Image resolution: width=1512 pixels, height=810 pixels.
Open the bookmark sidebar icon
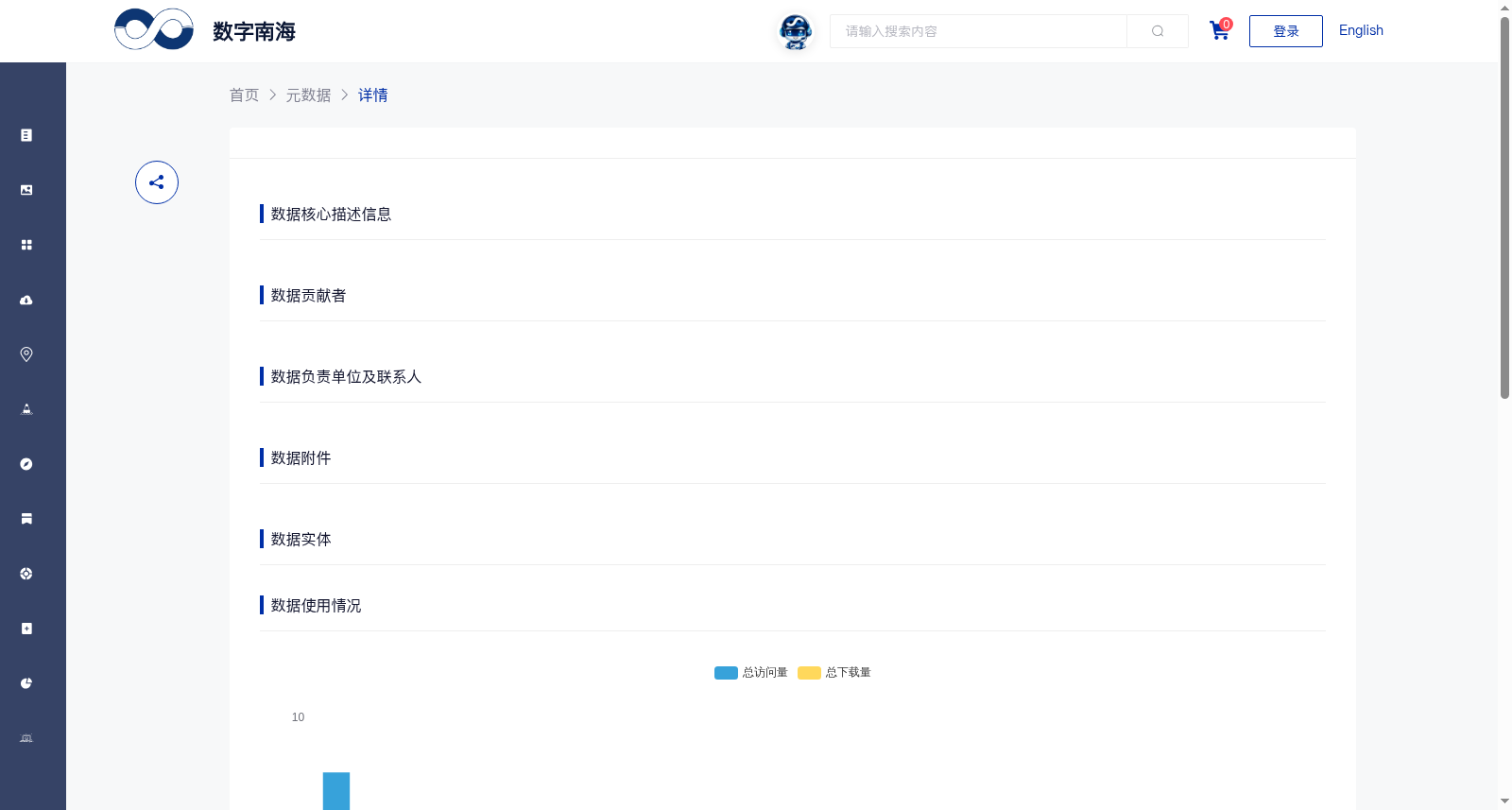[26, 519]
